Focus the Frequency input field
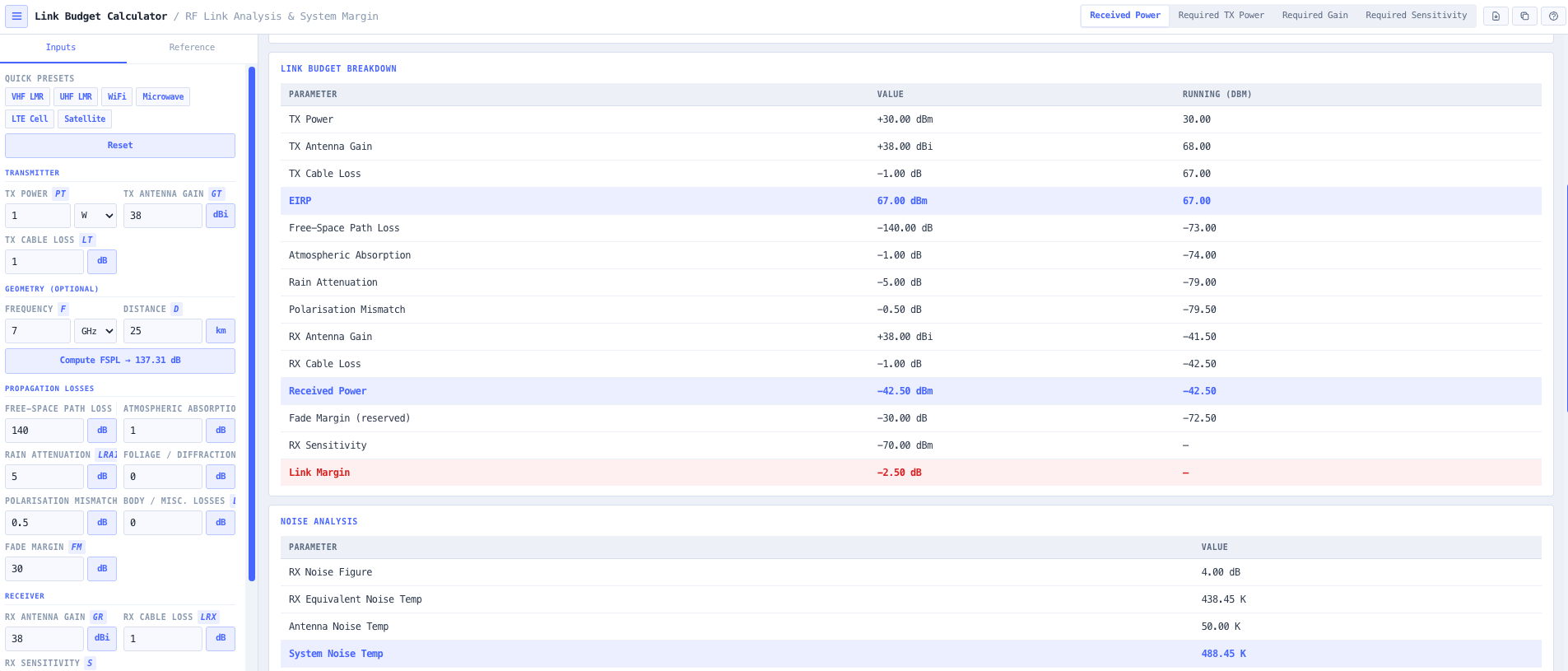Image resolution: width=1568 pixels, height=671 pixels. click(x=38, y=331)
